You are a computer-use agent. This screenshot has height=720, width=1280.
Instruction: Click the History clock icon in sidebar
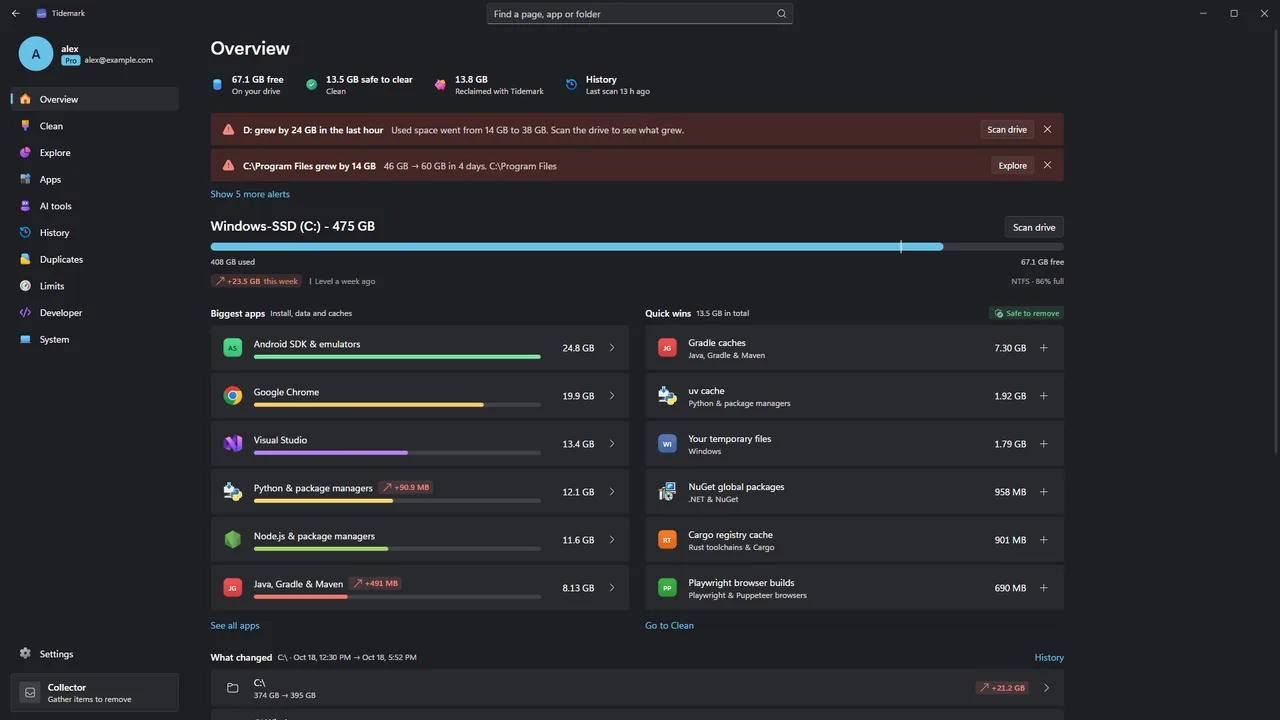[x=26, y=233]
